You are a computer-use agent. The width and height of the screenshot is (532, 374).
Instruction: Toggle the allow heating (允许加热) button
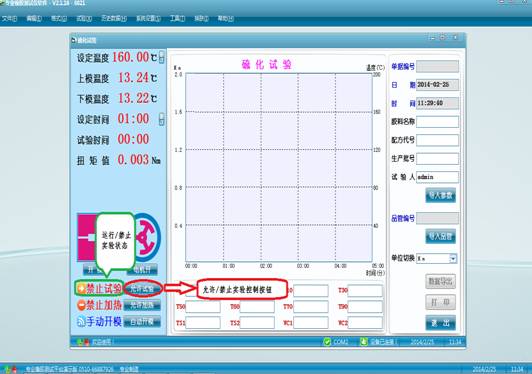pos(142,305)
